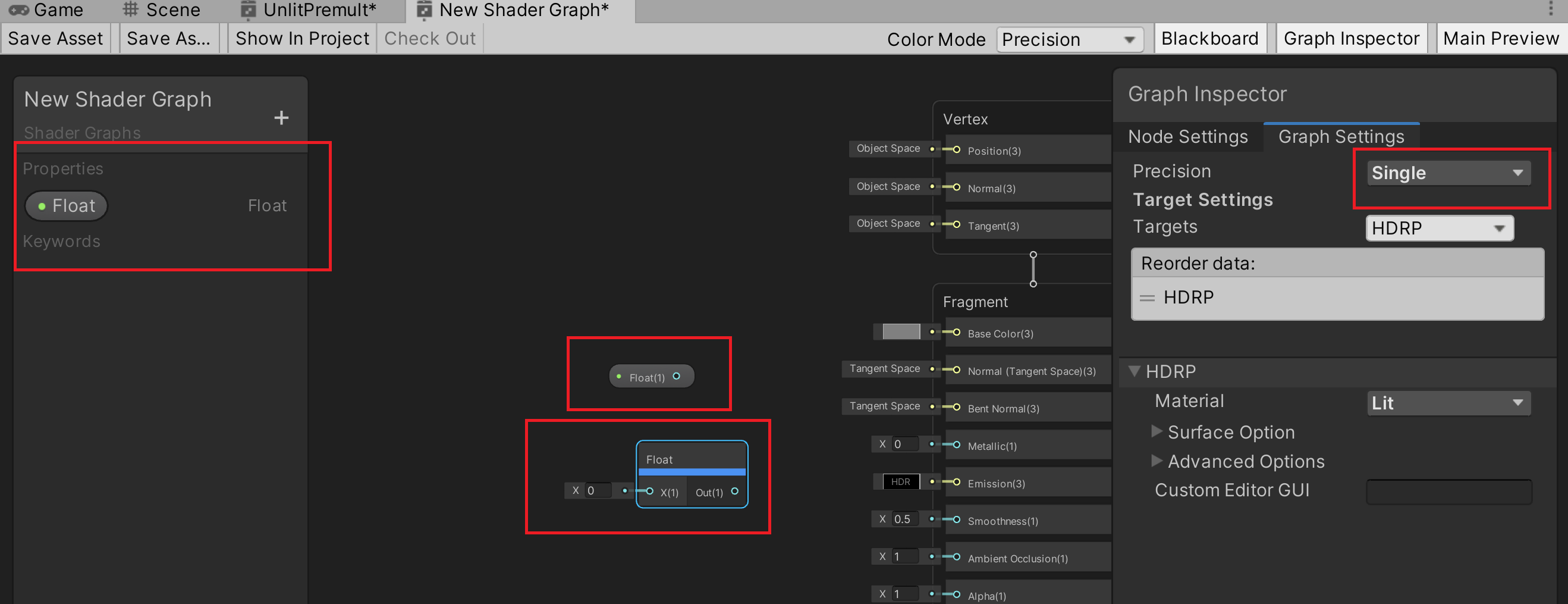Click the Smoothness(1) input port
Image resolution: width=1568 pixels, height=604 pixels.
956,520
